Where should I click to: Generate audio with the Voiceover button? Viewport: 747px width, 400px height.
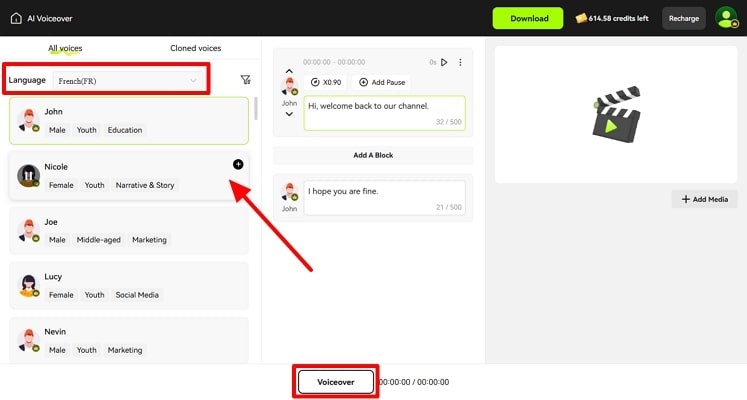[336, 382]
